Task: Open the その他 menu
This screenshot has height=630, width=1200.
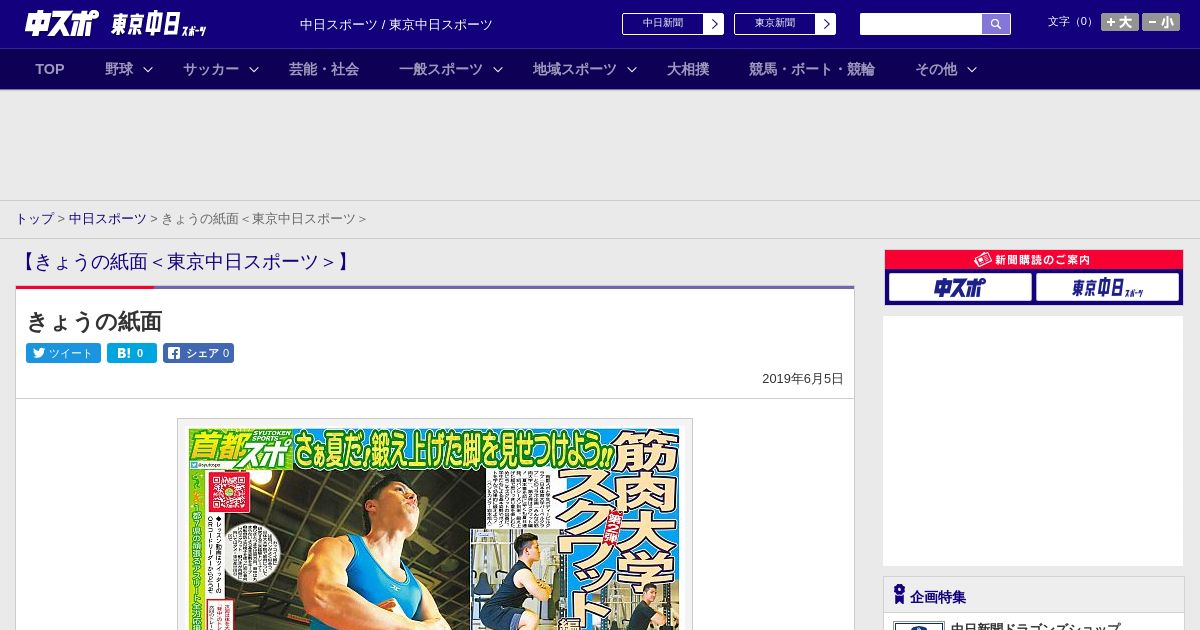Action: 936,69
